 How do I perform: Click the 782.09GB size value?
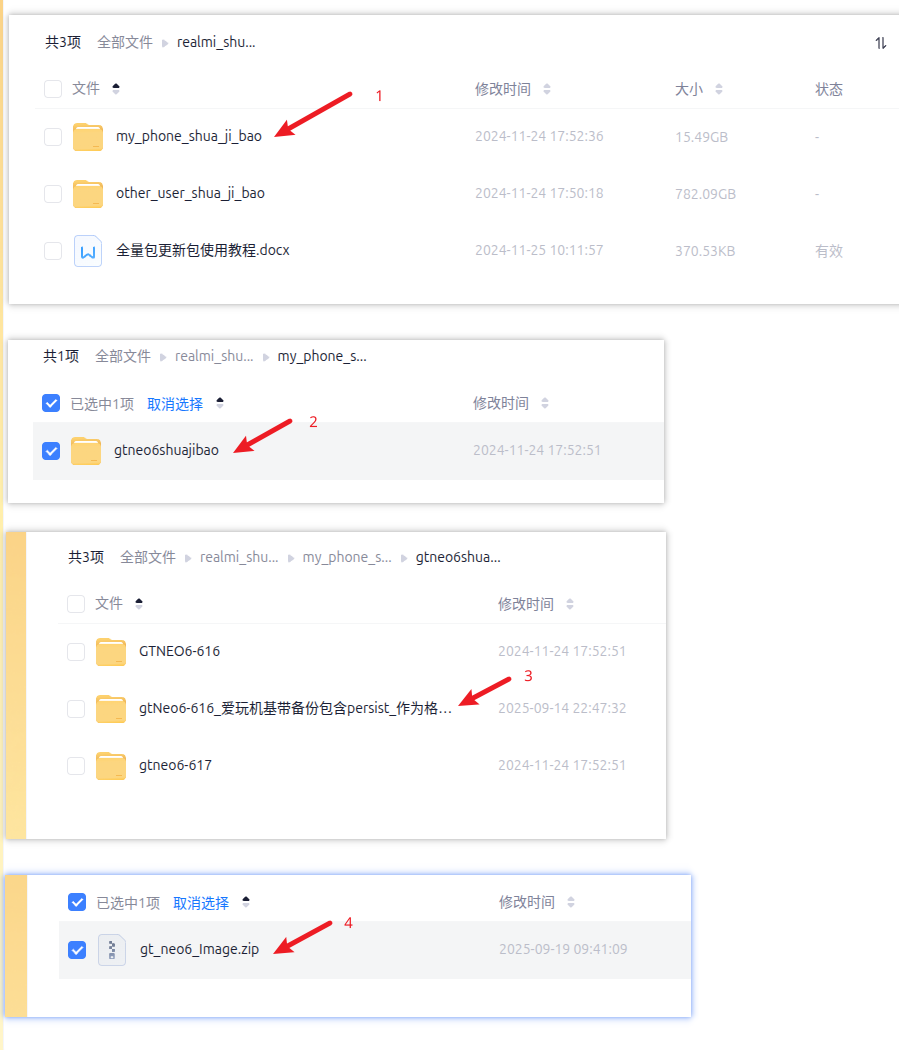pyautogui.click(x=706, y=194)
